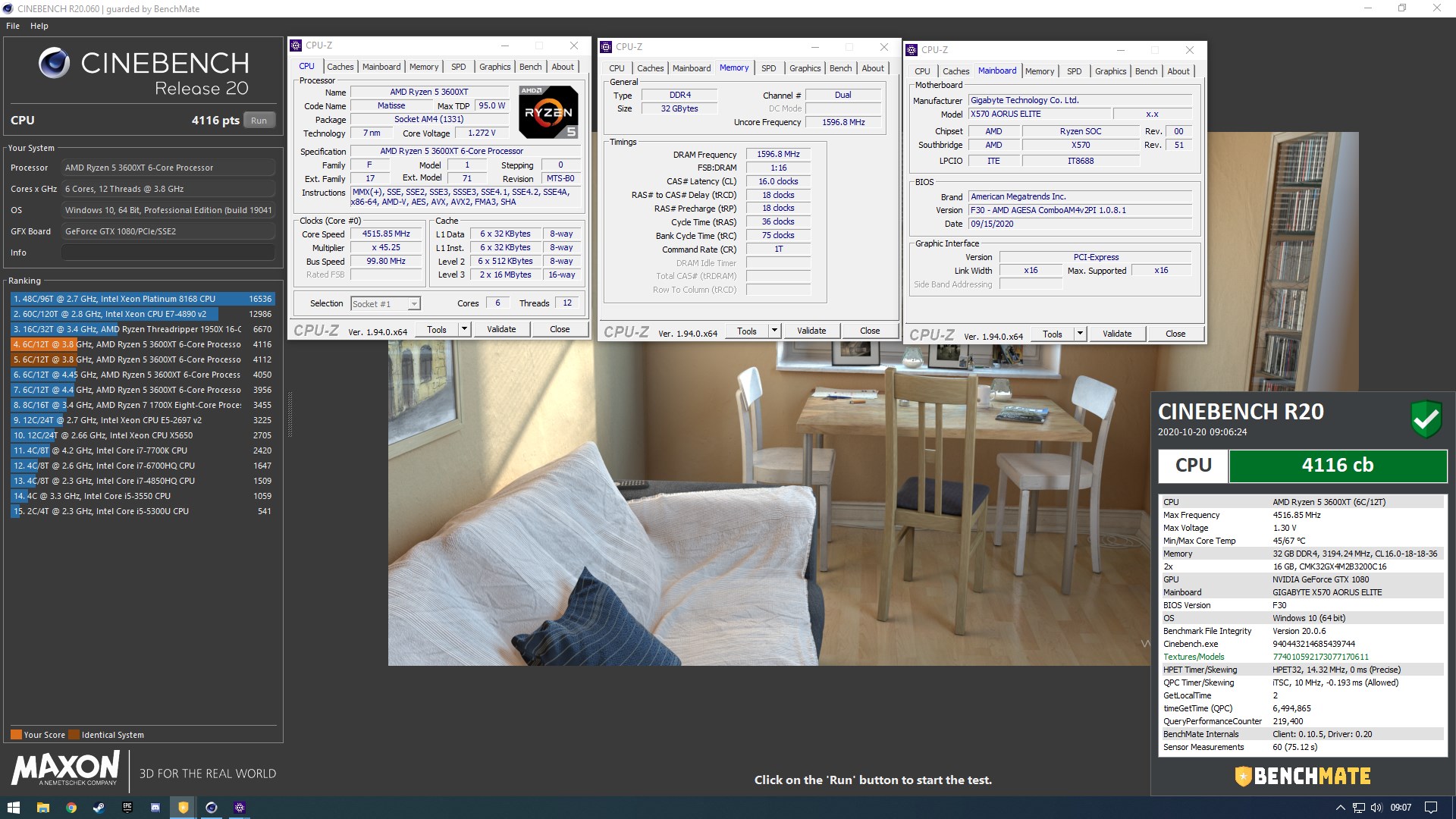The width and height of the screenshot is (1456, 819).
Task: Click Tools button in CPU-Z CPU window
Action: coord(437,329)
